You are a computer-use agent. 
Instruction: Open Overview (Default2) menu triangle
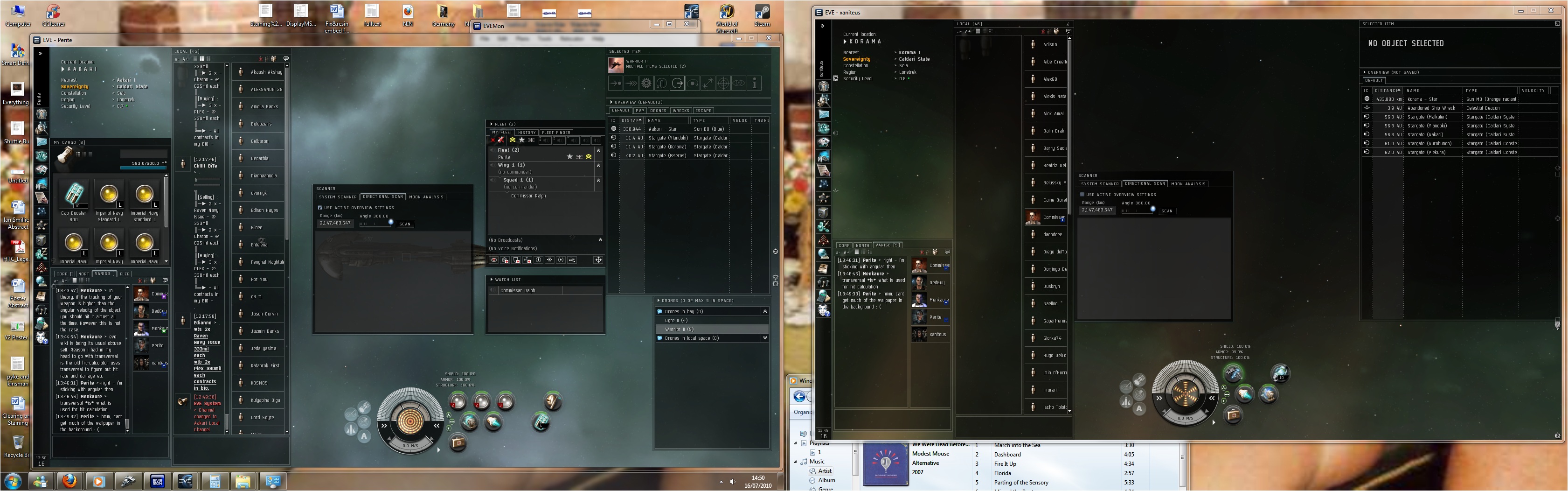click(611, 102)
